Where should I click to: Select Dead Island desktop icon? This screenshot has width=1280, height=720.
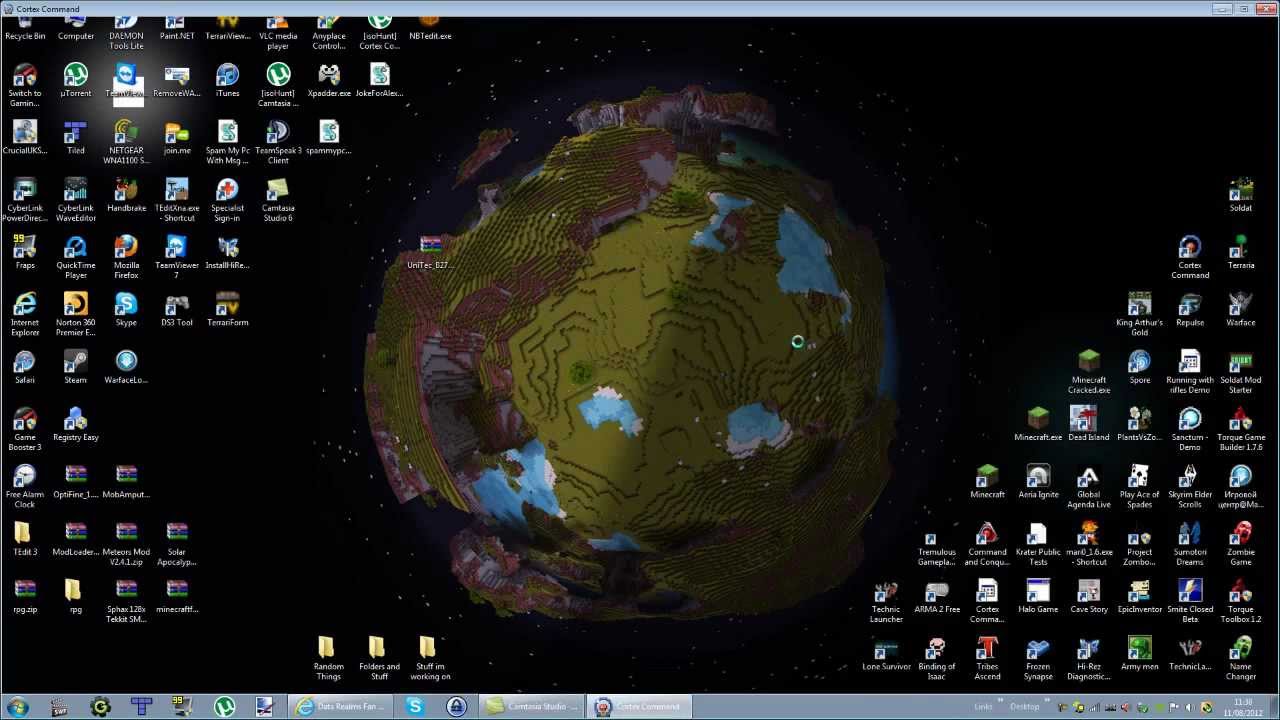(x=1089, y=424)
